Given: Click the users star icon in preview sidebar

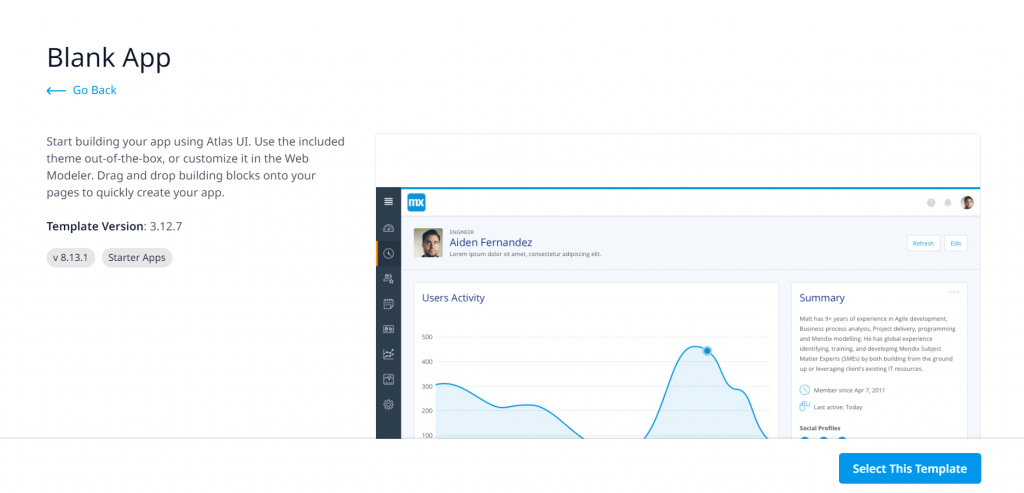Looking at the screenshot, I should point(389,279).
